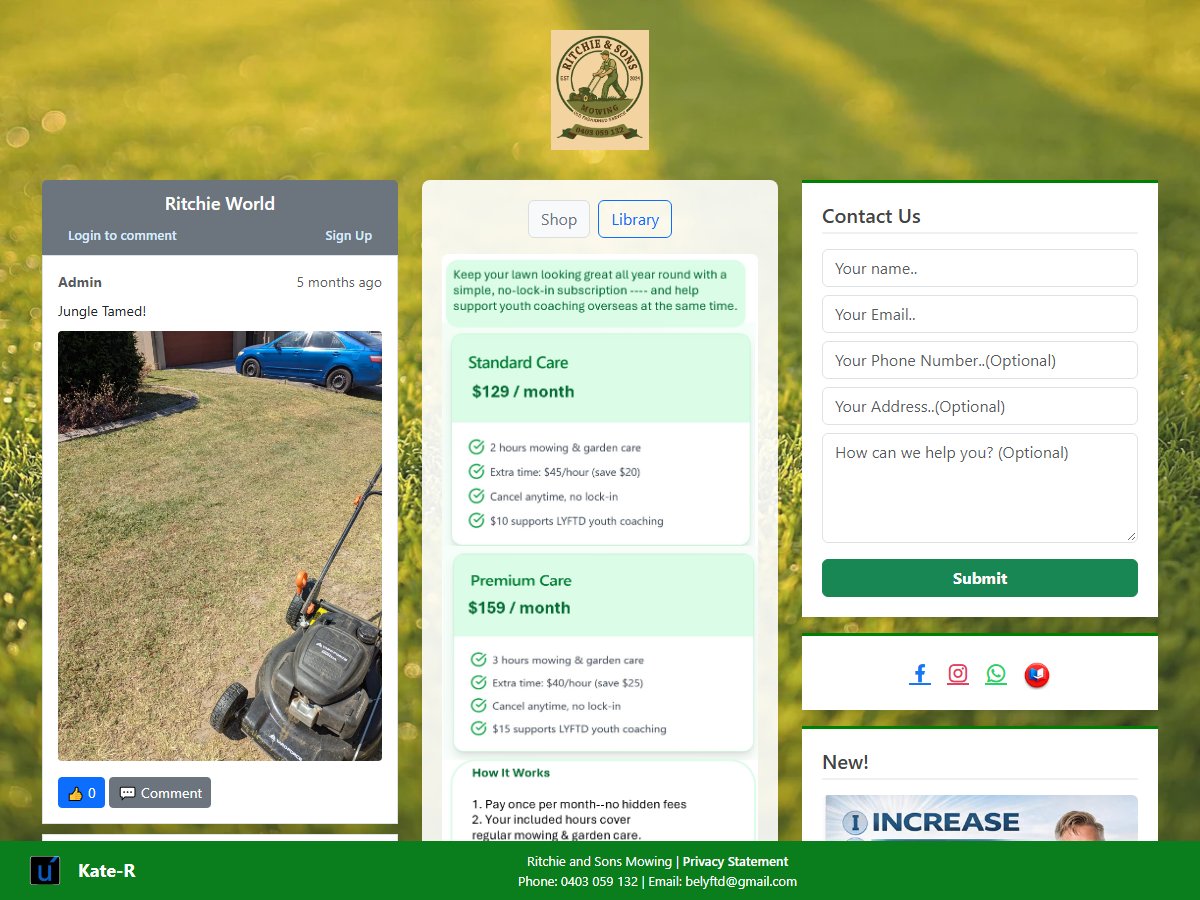Click '3 hours mowing & garden care' line

pos(568,660)
